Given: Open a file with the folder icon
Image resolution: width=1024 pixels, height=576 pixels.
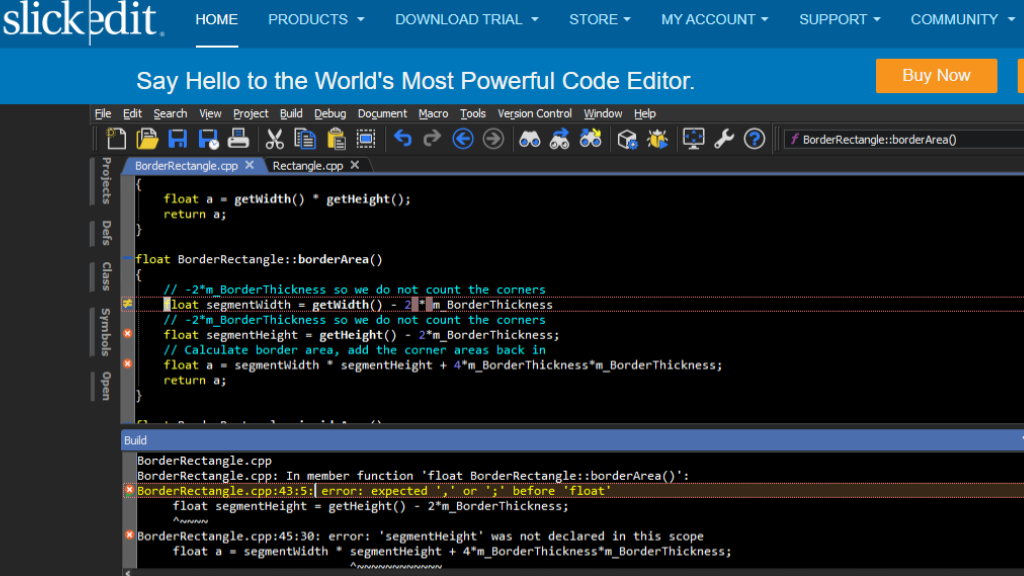Looking at the screenshot, I should point(147,139).
